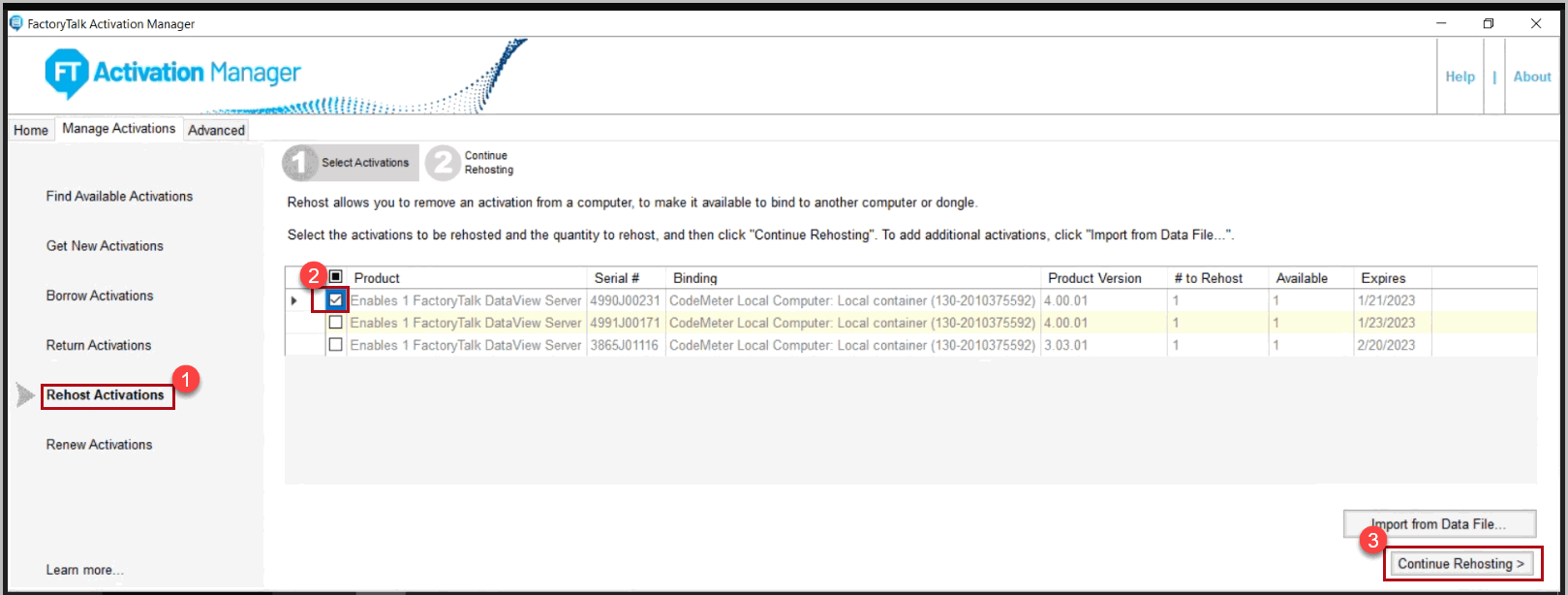Open the Advanced tab
The width and height of the screenshot is (1568, 595).
tap(216, 130)
